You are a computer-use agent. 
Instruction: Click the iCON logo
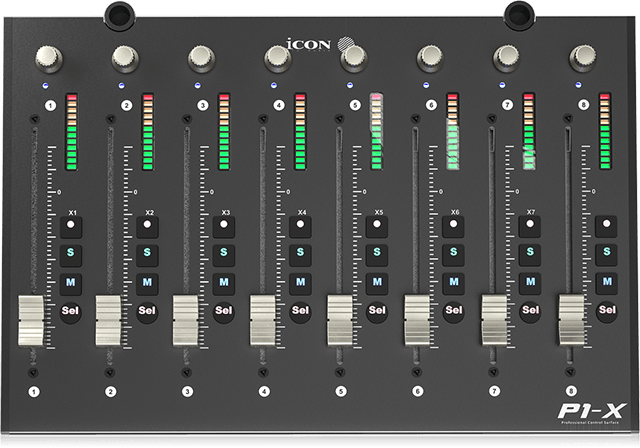(320, 44)
